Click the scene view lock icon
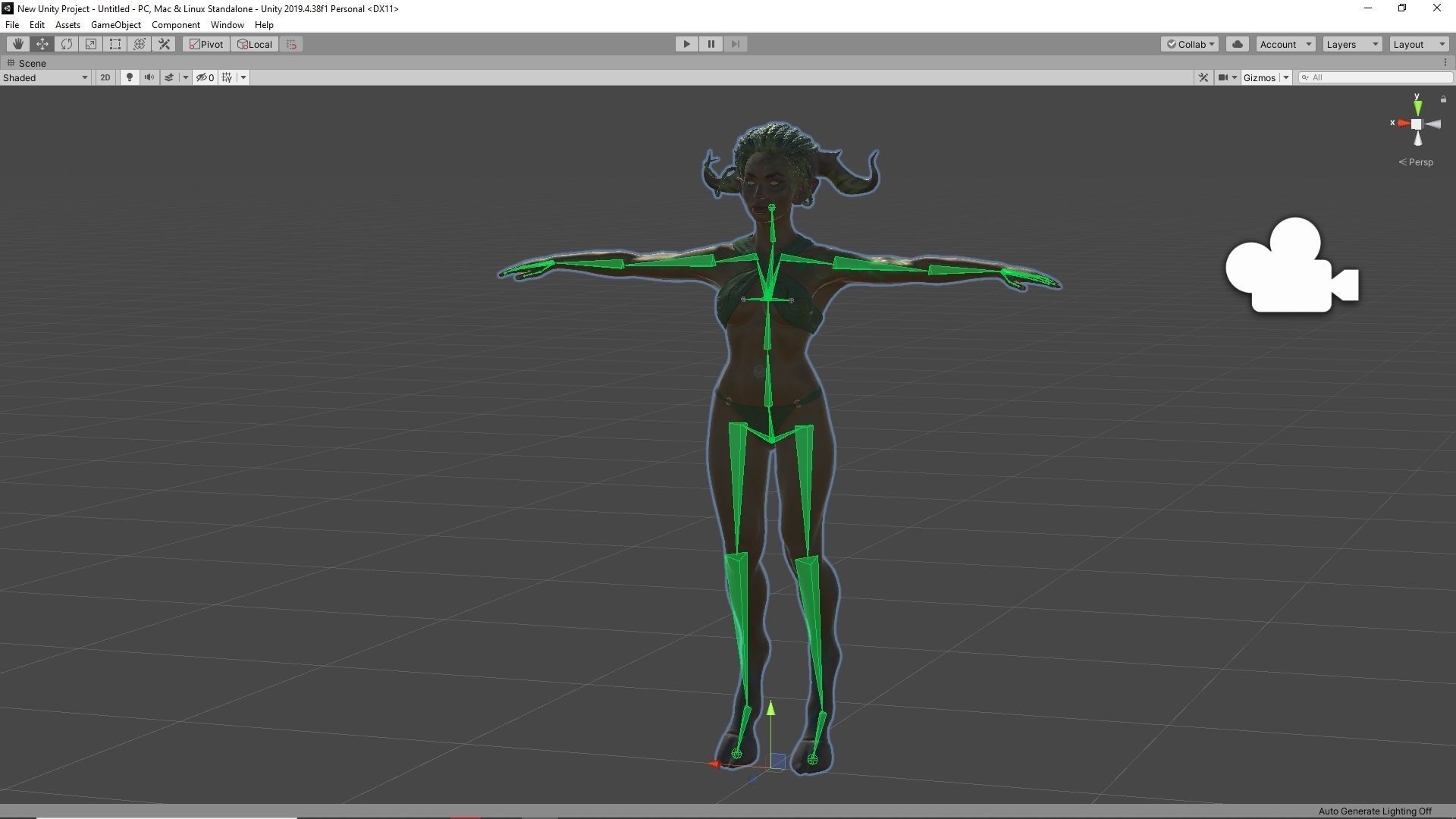The height and width of the screenshot is (819, 1456). (1443, 99)
